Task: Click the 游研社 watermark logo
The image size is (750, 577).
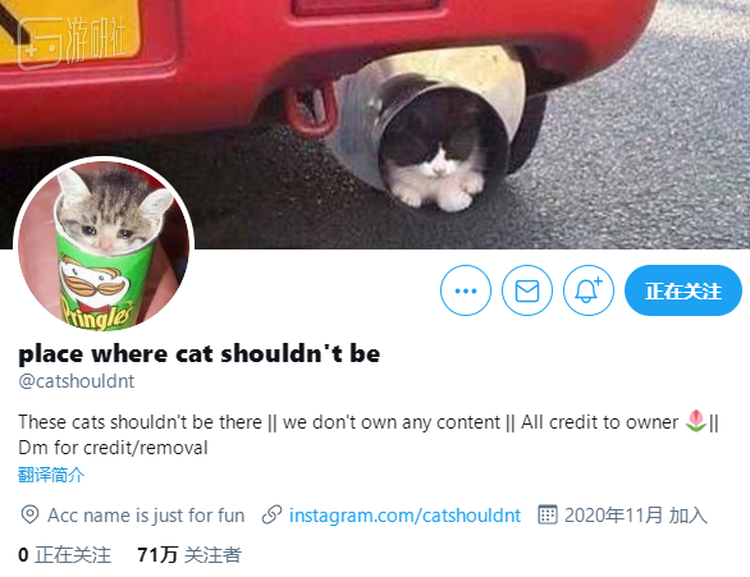Action: pyautogui.click(x=72, y=42)
